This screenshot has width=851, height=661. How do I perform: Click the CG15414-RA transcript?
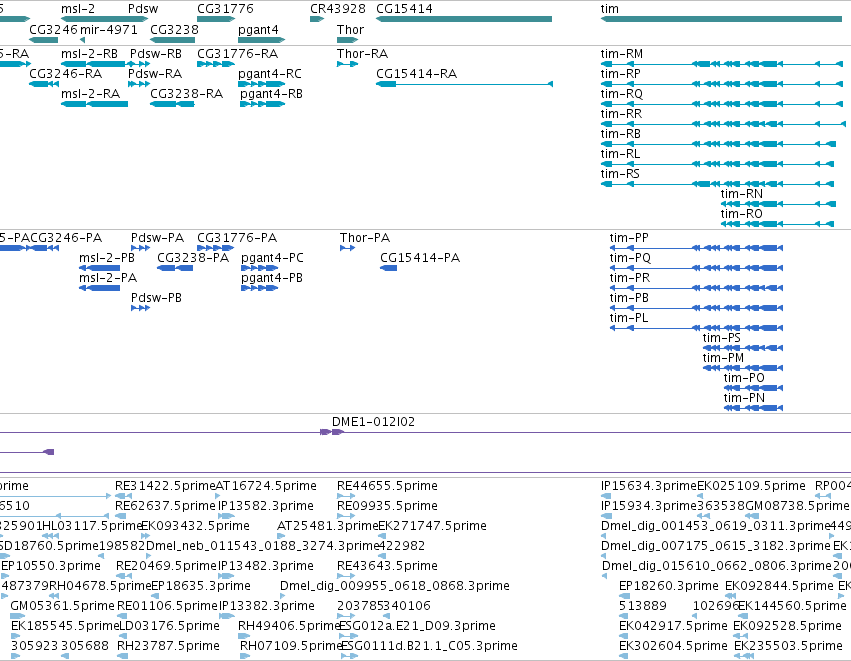(465, 84)
